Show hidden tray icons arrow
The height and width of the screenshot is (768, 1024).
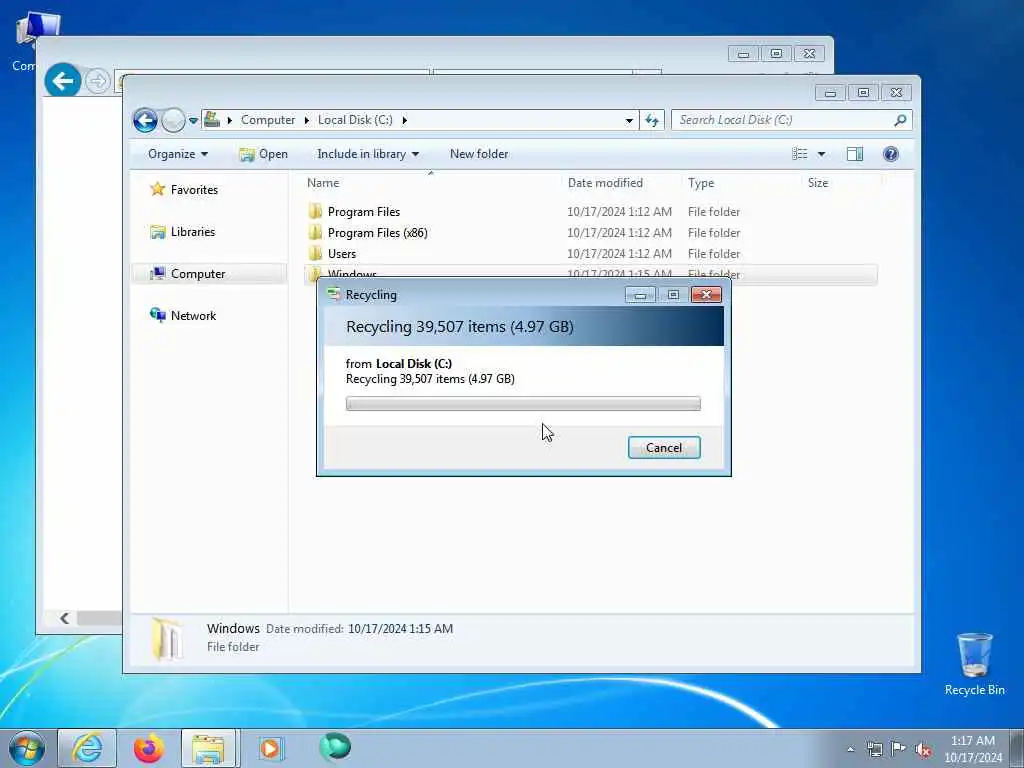pos(850,749)
